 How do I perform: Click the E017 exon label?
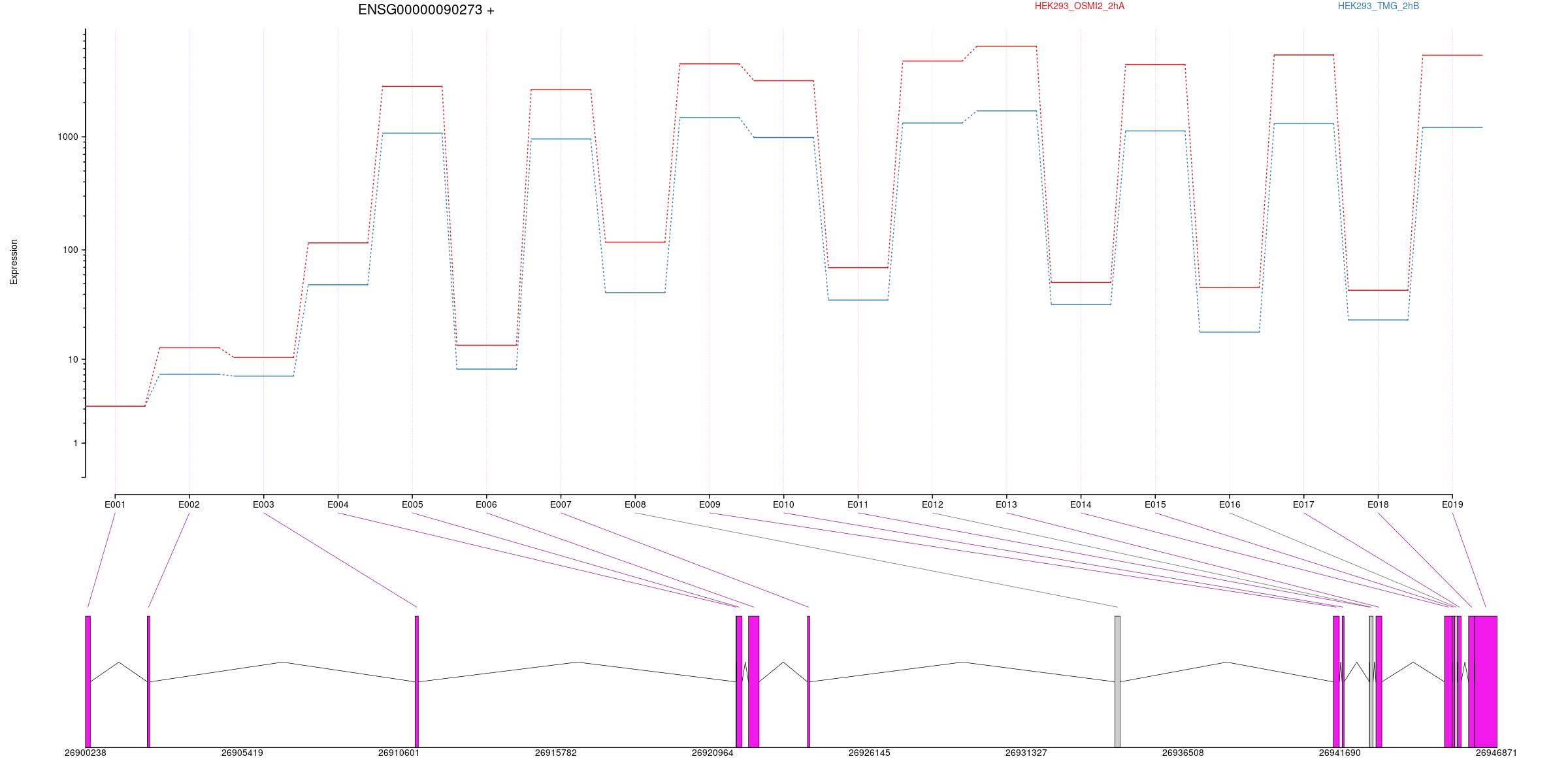pos(1303,504)
